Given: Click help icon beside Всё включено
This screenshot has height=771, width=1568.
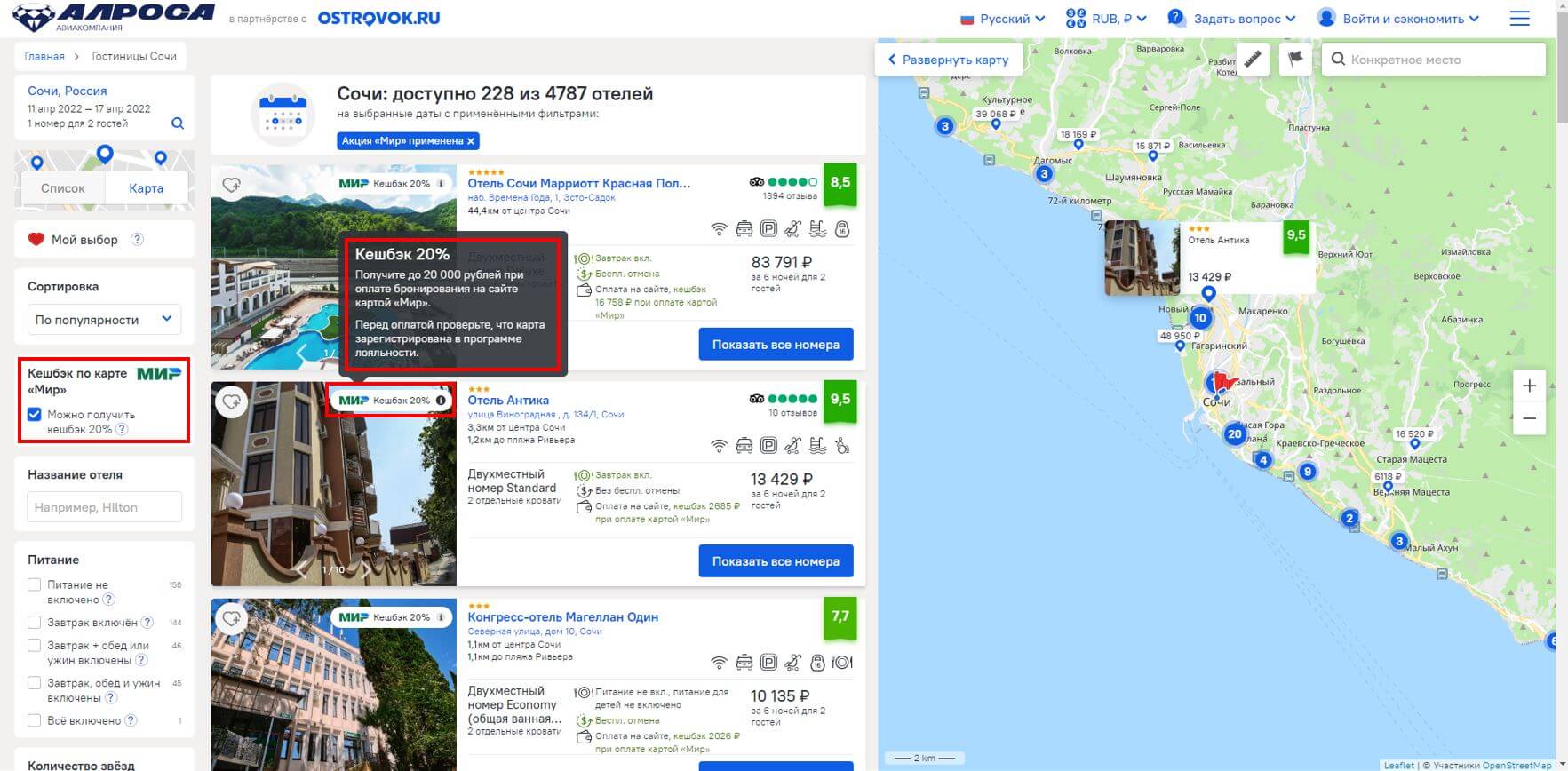Looking at the screenshot, I should pos(131,720).
